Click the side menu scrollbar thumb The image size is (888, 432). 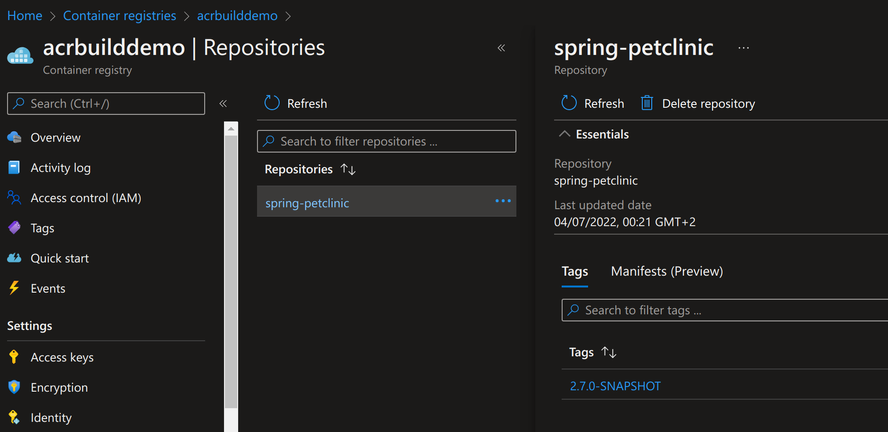(x=231, y=272)
